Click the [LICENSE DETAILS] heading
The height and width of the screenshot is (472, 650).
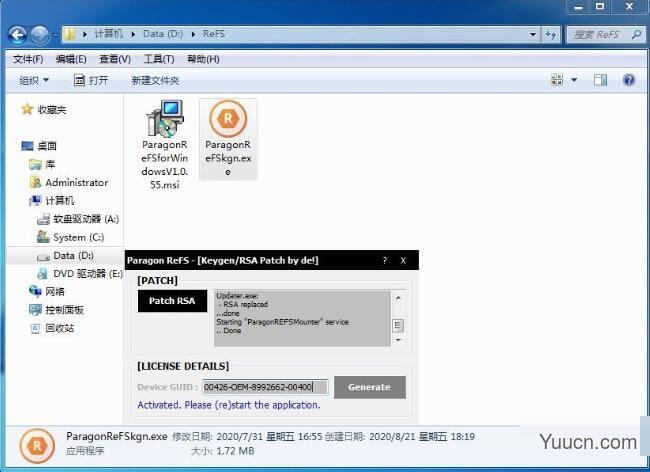click(x=183, y=366)
